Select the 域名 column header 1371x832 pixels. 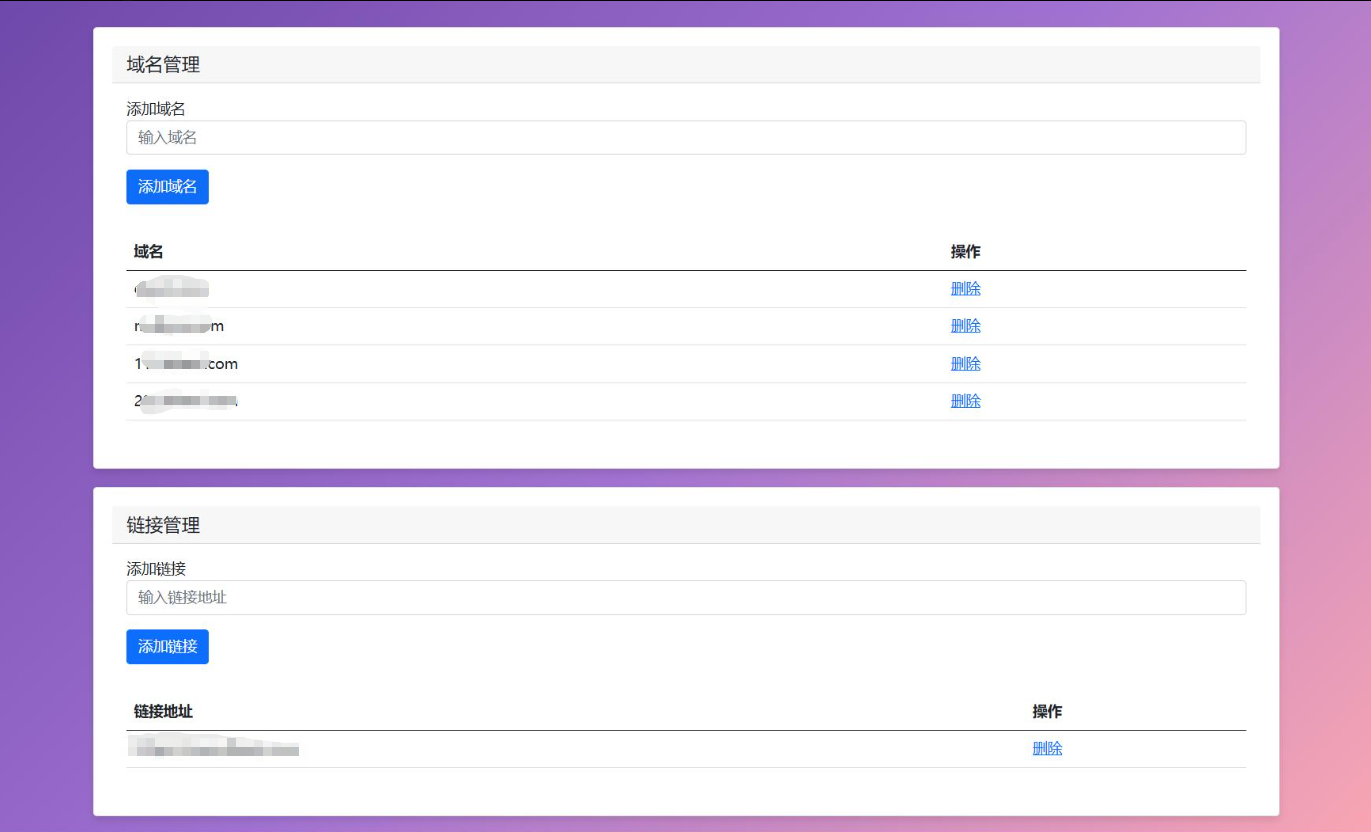click(148, 252)
